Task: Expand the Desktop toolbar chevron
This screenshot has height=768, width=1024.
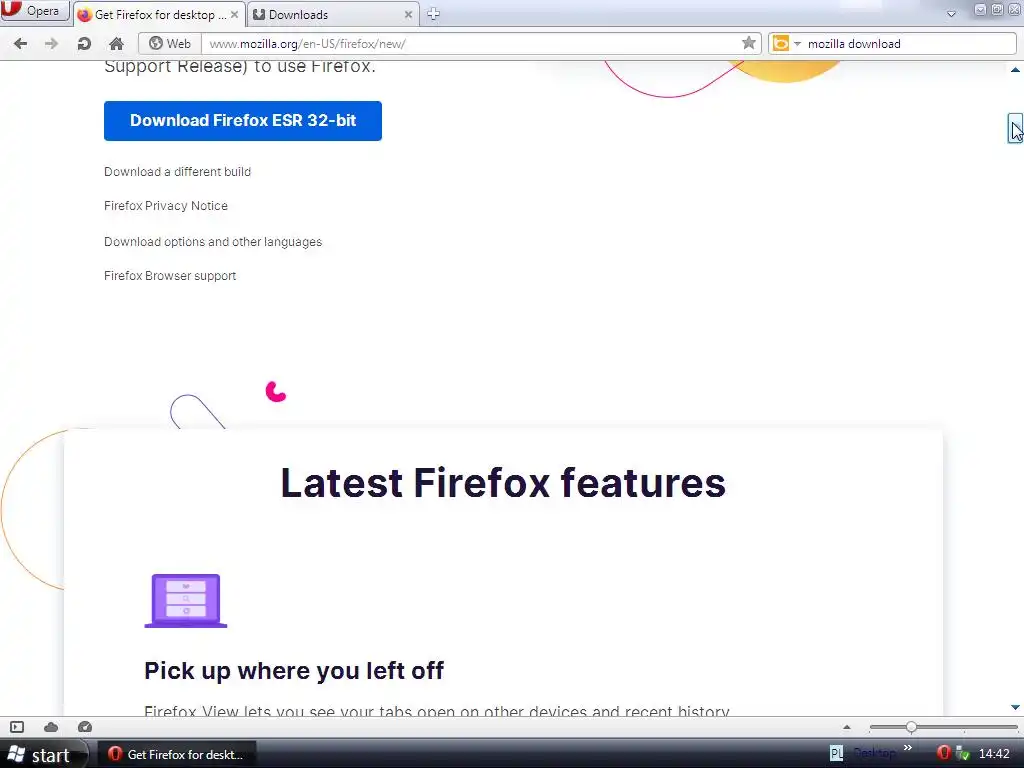Action: point(907,748)
